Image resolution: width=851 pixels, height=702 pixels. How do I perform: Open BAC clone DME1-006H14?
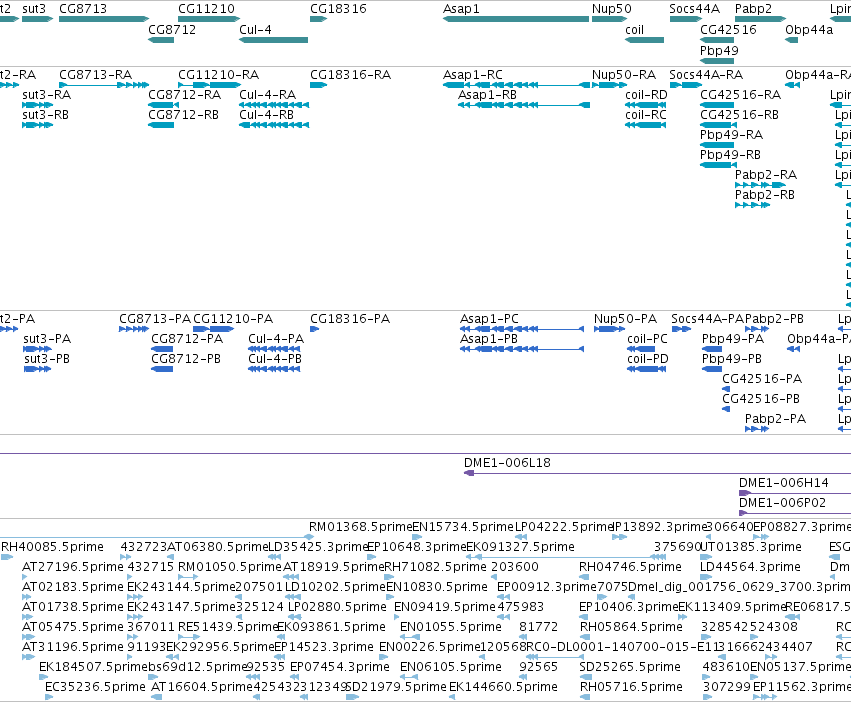point(784,483)
